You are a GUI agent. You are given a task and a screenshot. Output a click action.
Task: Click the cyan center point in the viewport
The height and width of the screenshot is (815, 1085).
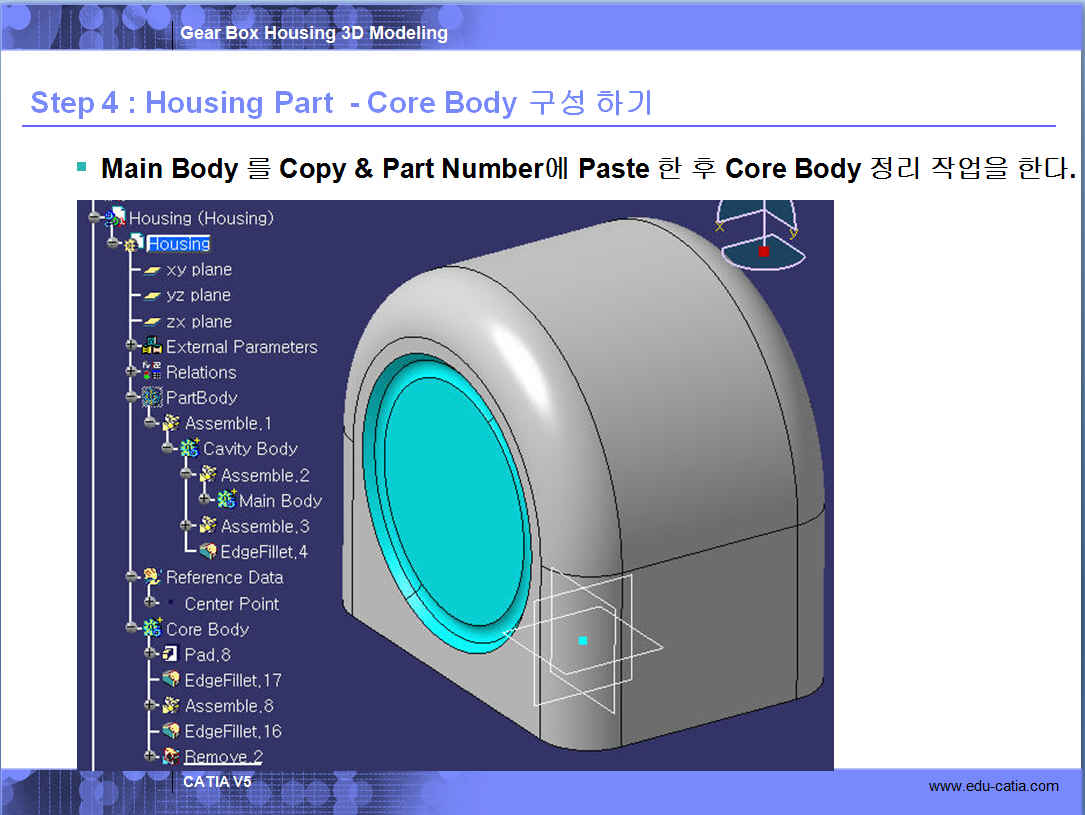[583, 640]
